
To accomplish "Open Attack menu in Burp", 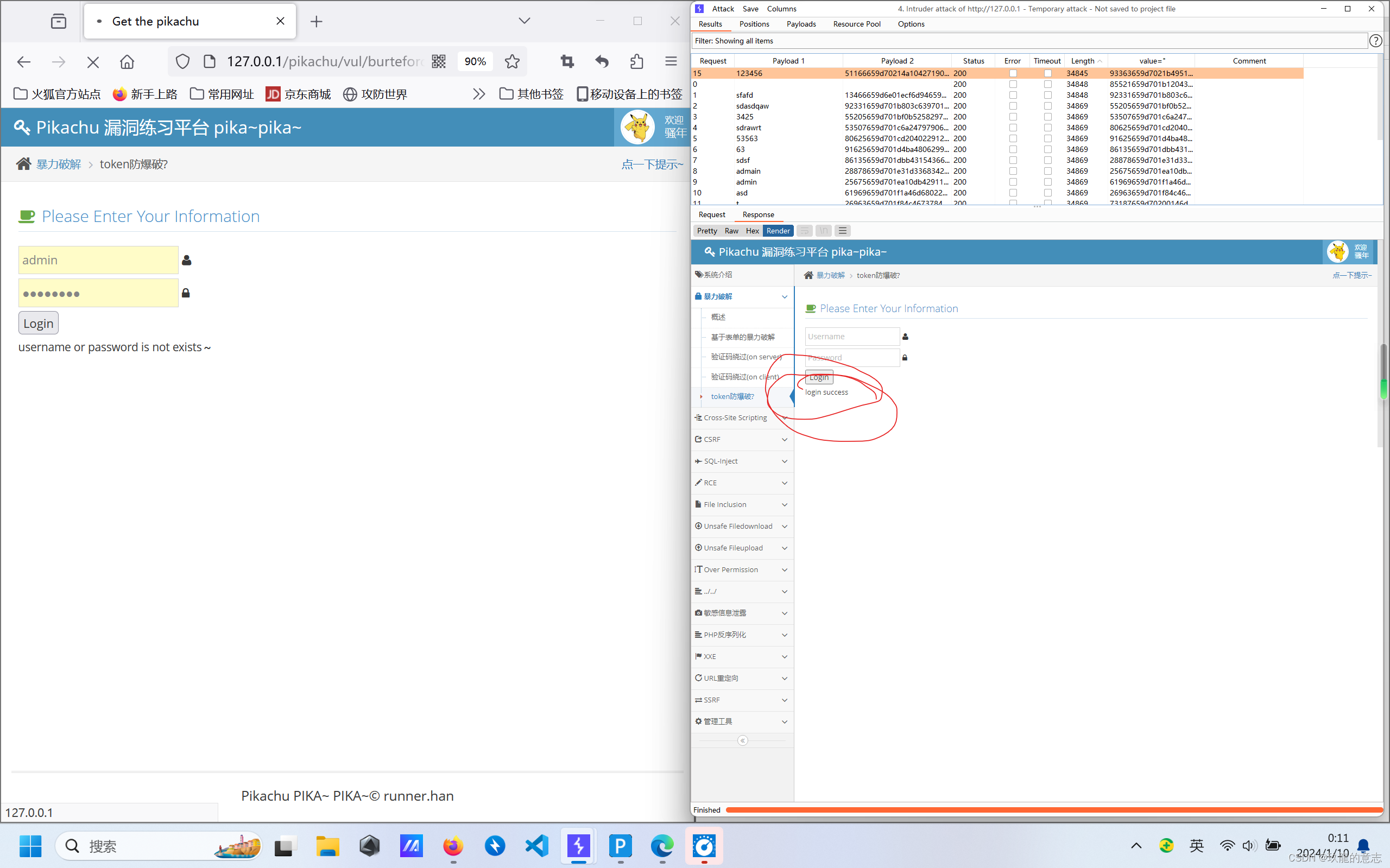I will coord(723,9).
